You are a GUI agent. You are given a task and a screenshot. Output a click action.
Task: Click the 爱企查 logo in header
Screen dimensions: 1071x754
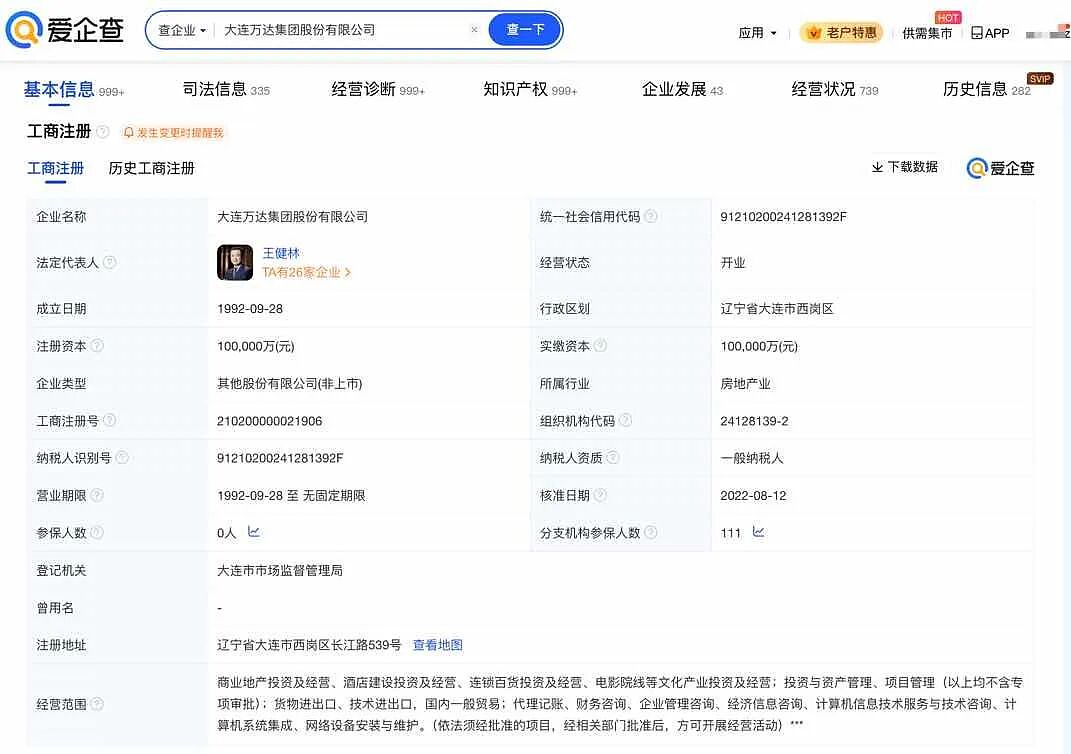pos(65,30)
